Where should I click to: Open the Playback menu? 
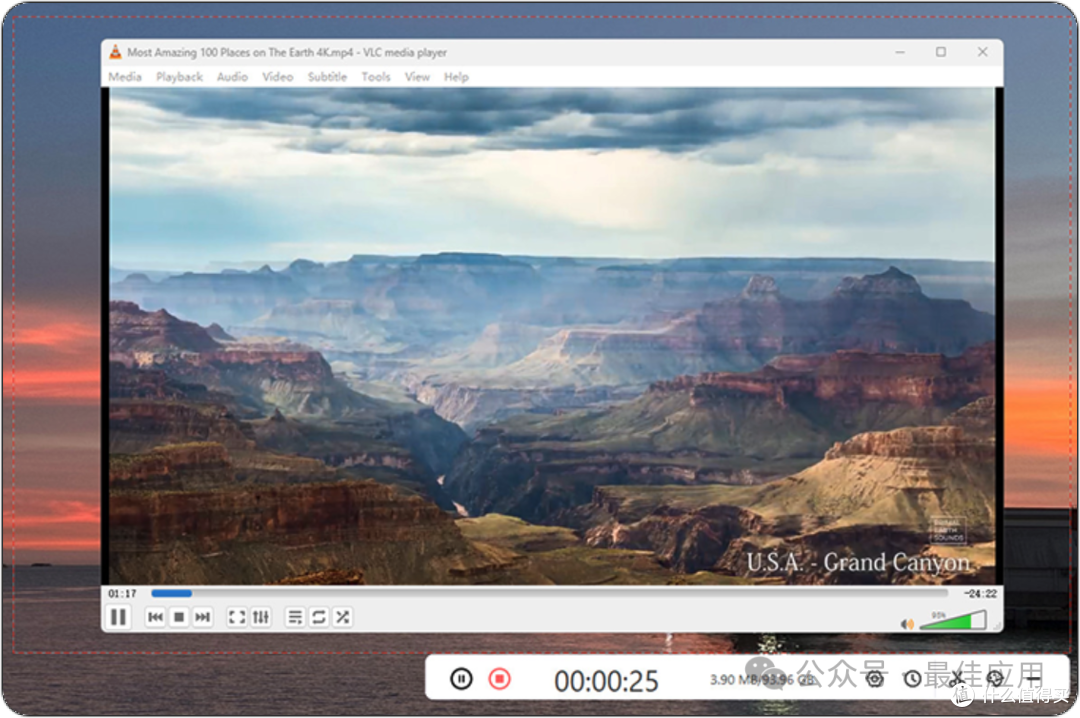179,77
